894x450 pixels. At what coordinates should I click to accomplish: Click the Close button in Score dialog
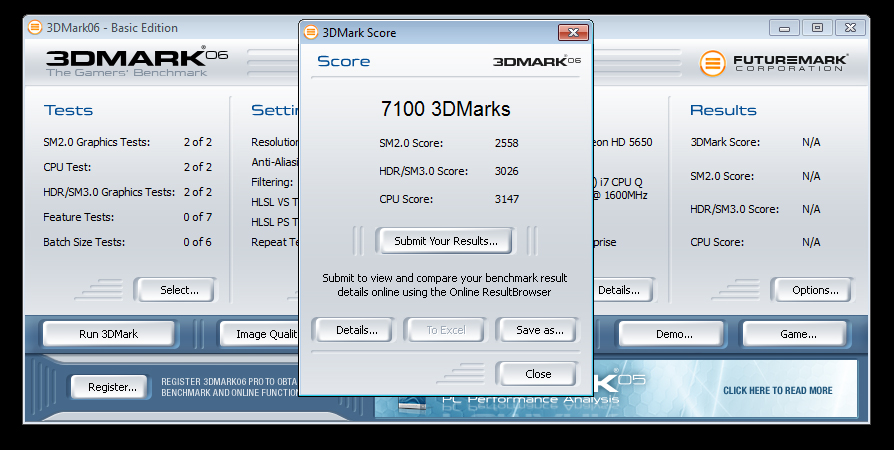pyautogui.click(x=538, y=374)
